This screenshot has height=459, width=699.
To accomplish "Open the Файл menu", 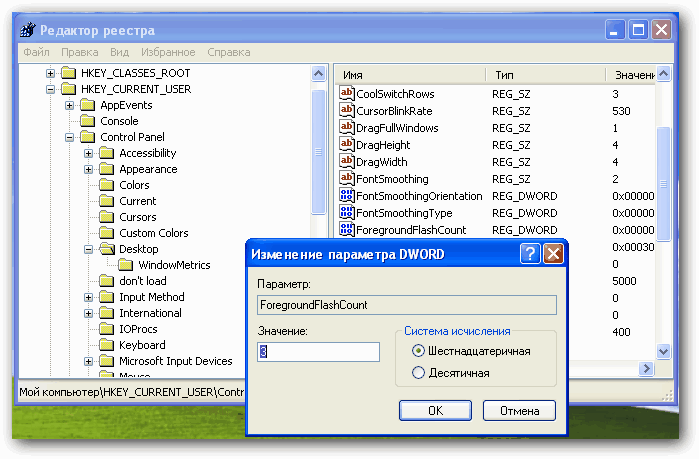I will coord(36,52).
